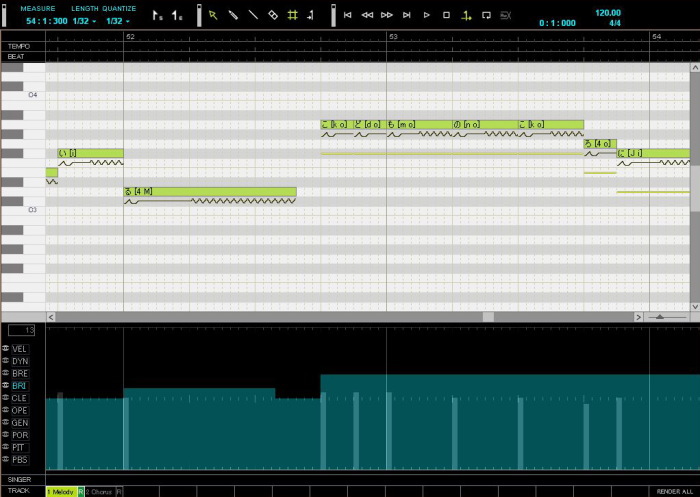
Task: Click the curve edit icon beside grid
Action: tap(311, 15)
